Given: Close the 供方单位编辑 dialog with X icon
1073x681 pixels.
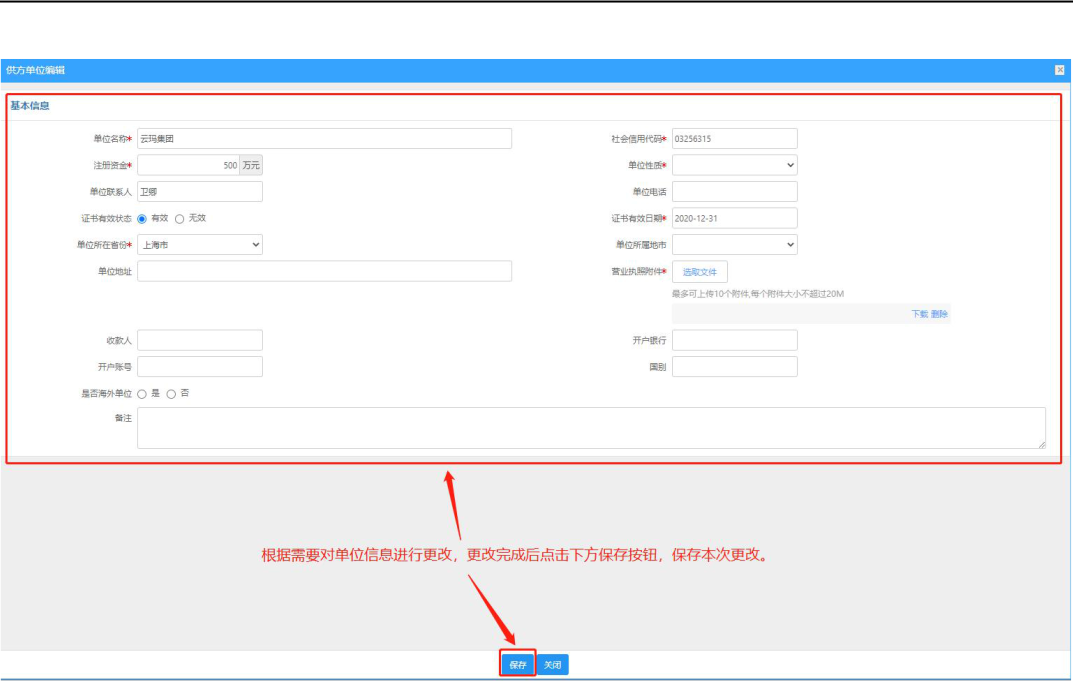Looking at the screenshot, I should 1059,70.
